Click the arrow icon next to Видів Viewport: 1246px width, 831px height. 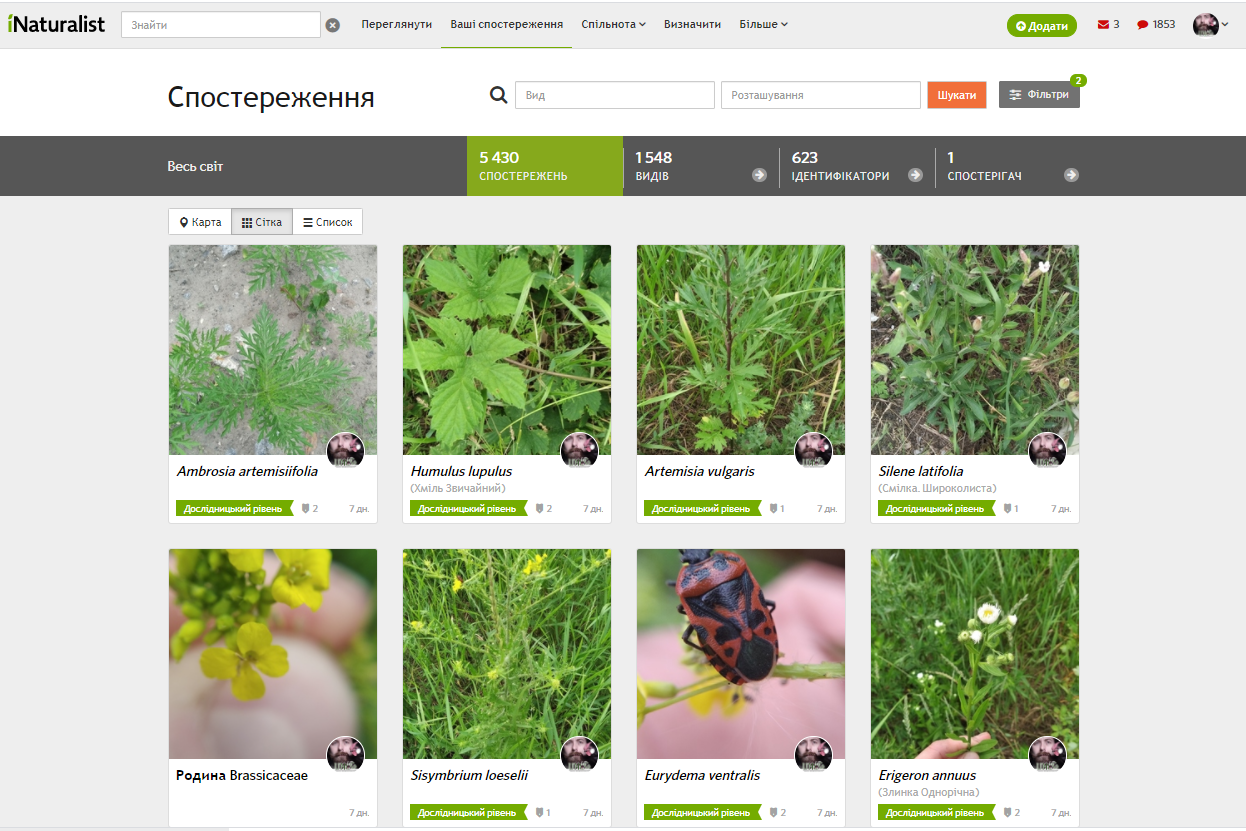point(759,175)
